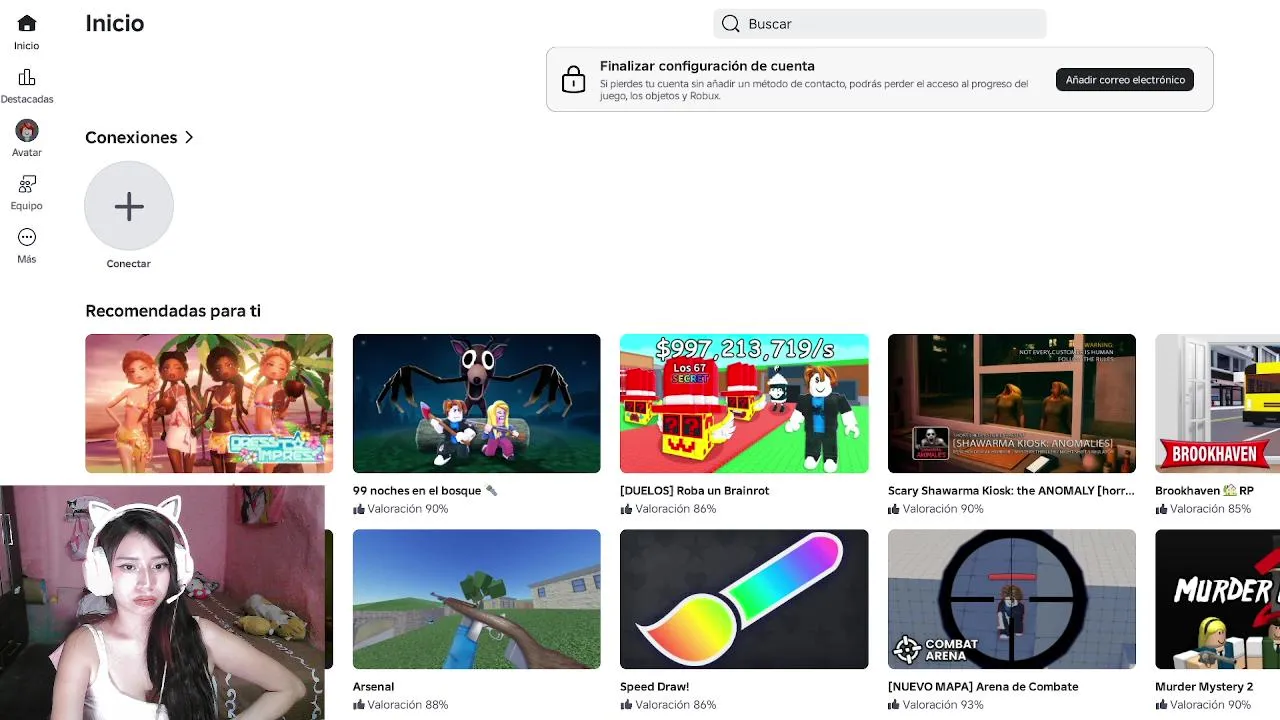1280x720 pixels.
Task: Click the Conectar label
Action: 129,264
